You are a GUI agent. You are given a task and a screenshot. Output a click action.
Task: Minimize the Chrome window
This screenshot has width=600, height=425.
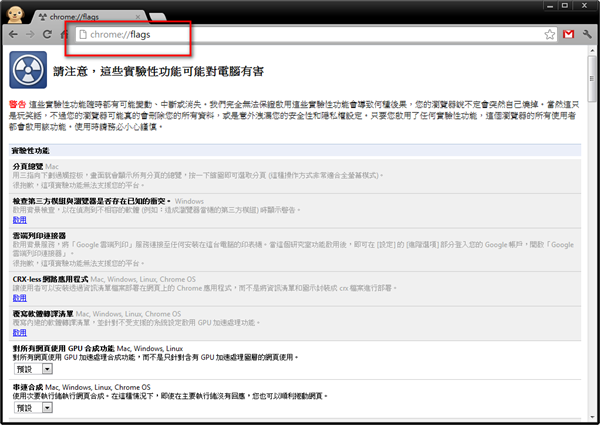coord(550,6)
